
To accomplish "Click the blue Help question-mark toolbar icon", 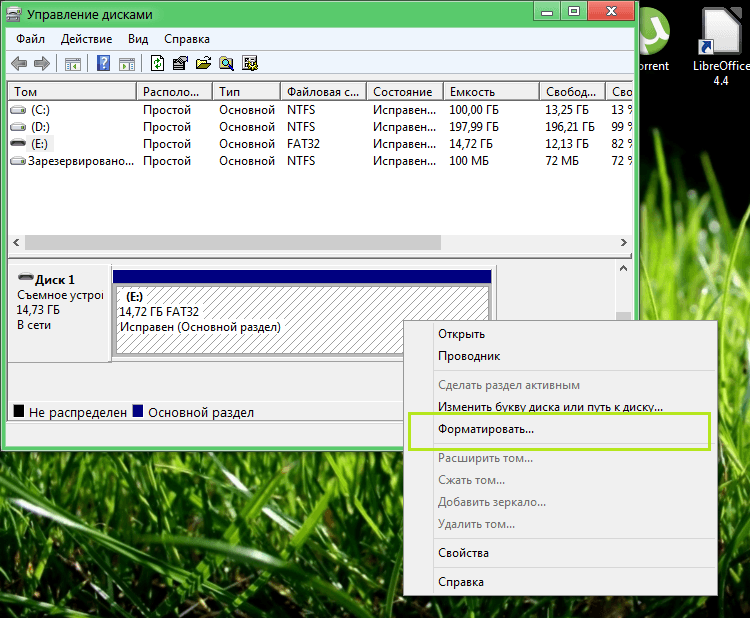I will (x=103, y=64).
